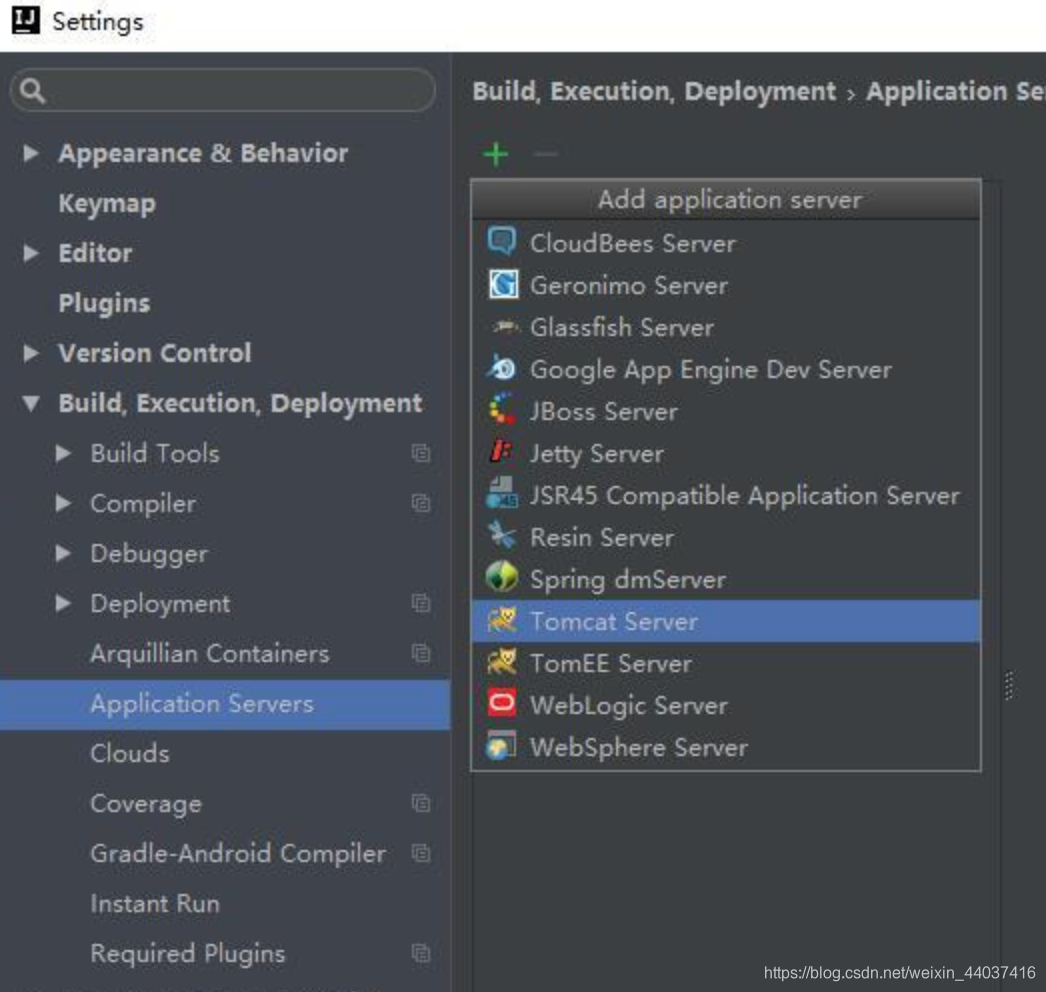Image resolution: width=1046 pixels, height=992 pixels.
Task: Click the IntelliJ logo in title bar
Action: [25, 20]
